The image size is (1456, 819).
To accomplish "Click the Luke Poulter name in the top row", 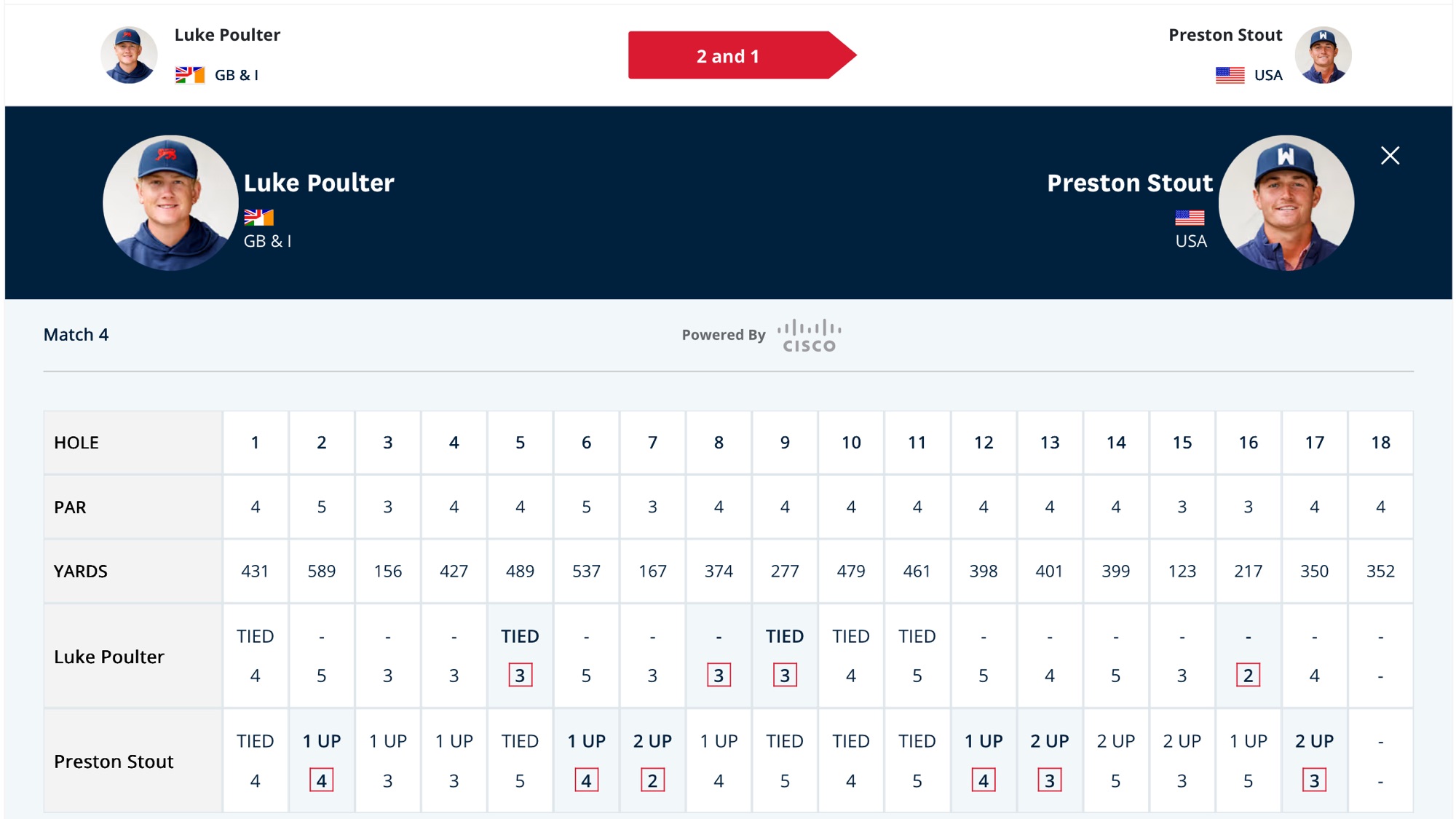I will pos(227,35).
